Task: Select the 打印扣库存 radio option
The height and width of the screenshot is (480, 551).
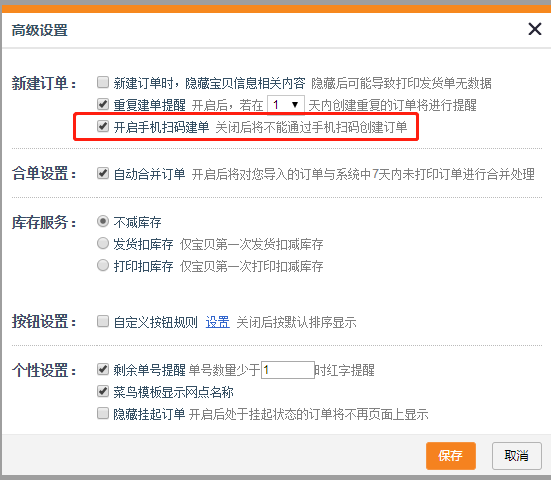Action: [103, 265]
